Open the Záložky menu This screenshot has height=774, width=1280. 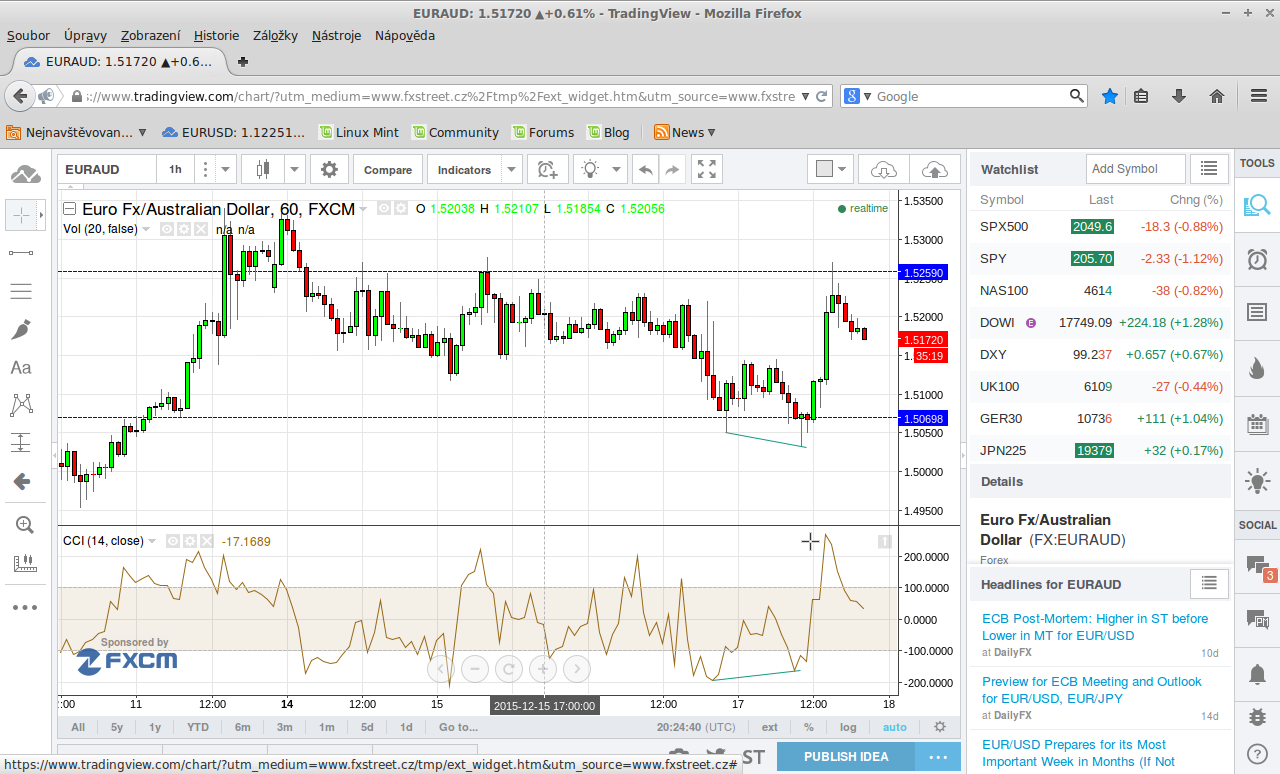(276, 35)
